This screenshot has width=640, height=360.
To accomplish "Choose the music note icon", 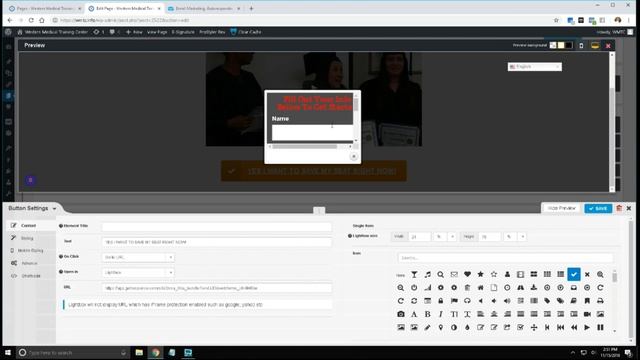I will (427, 275).
